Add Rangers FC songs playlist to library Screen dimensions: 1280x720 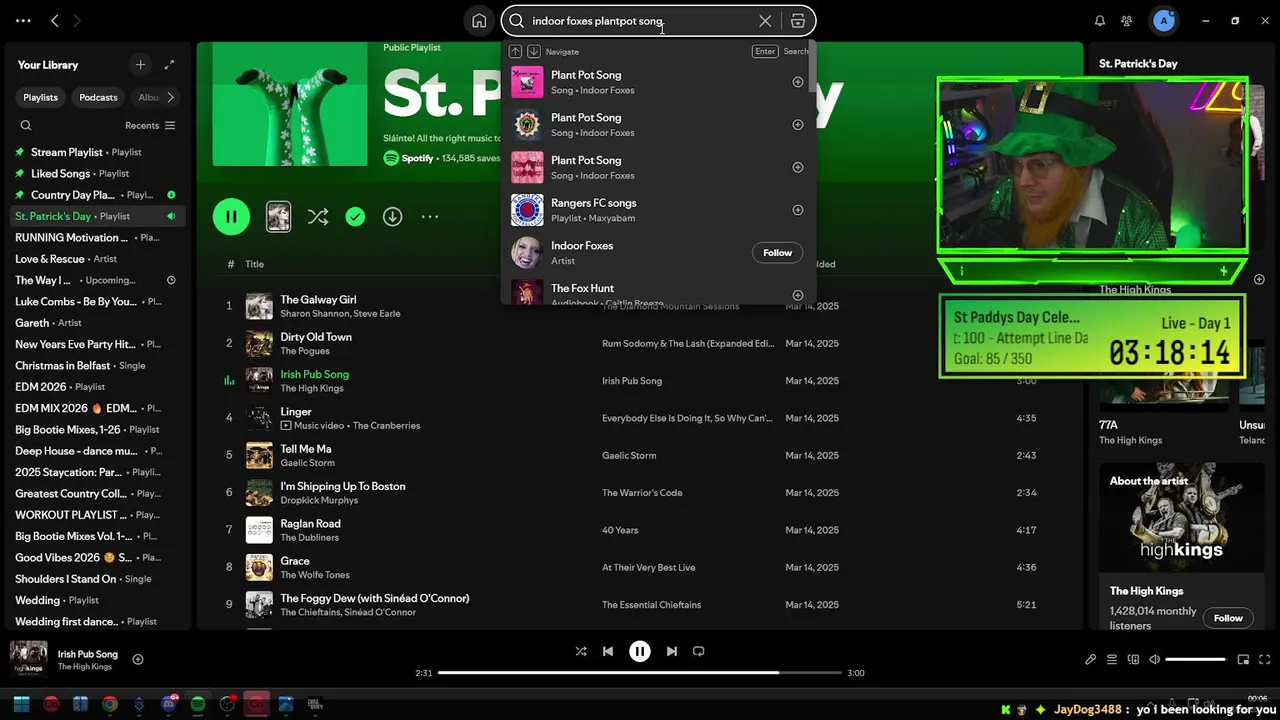point(798,210)
